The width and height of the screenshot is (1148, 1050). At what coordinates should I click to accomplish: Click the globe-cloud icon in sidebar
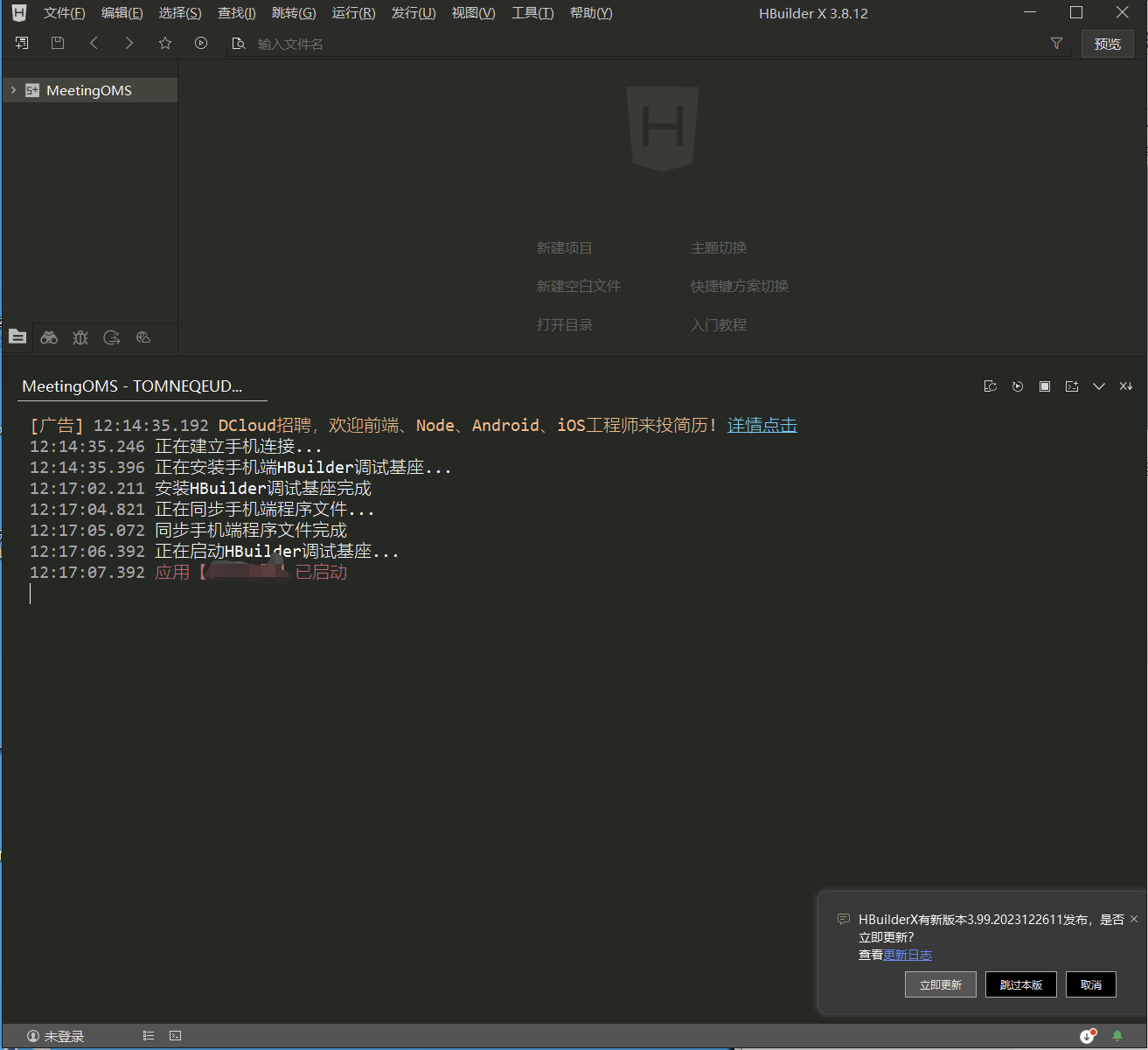click(143, 337)
